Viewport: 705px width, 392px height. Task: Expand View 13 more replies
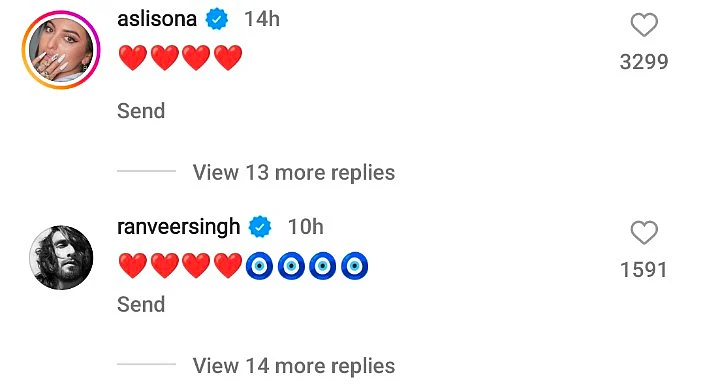click(294, 173)
